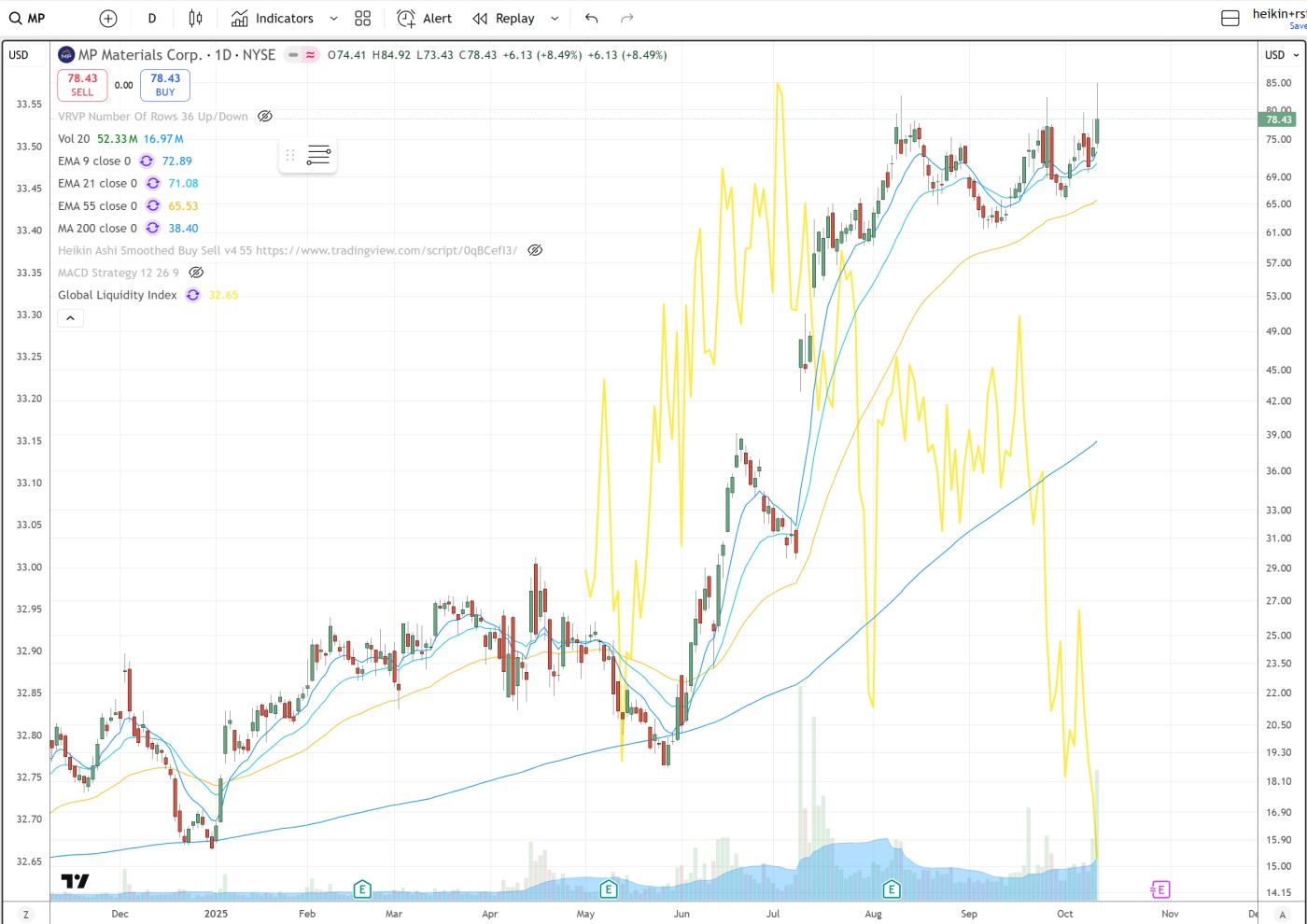The height and width of the screenshot is (924, 1307).
Task: Open the Replay dropdown chevron
Action: coord(555,19)
